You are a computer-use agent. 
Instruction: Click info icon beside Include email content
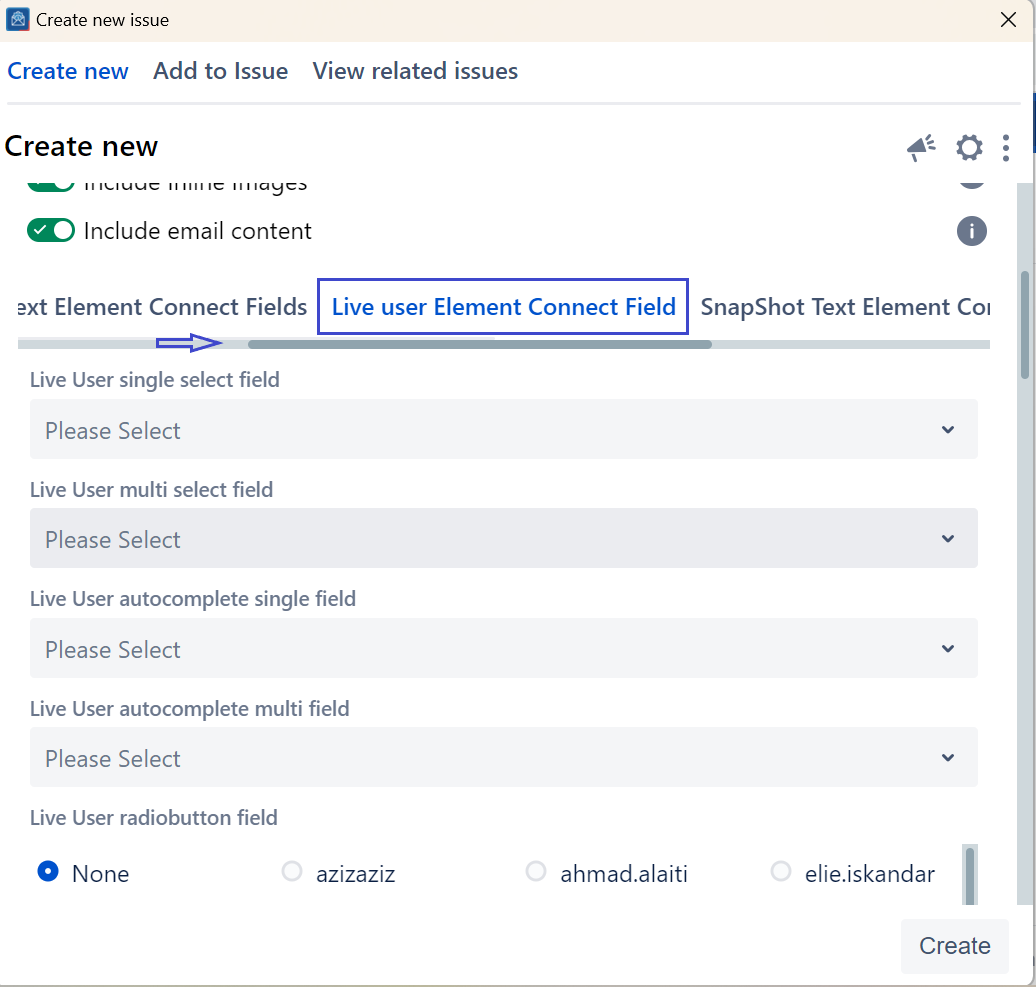972,231
